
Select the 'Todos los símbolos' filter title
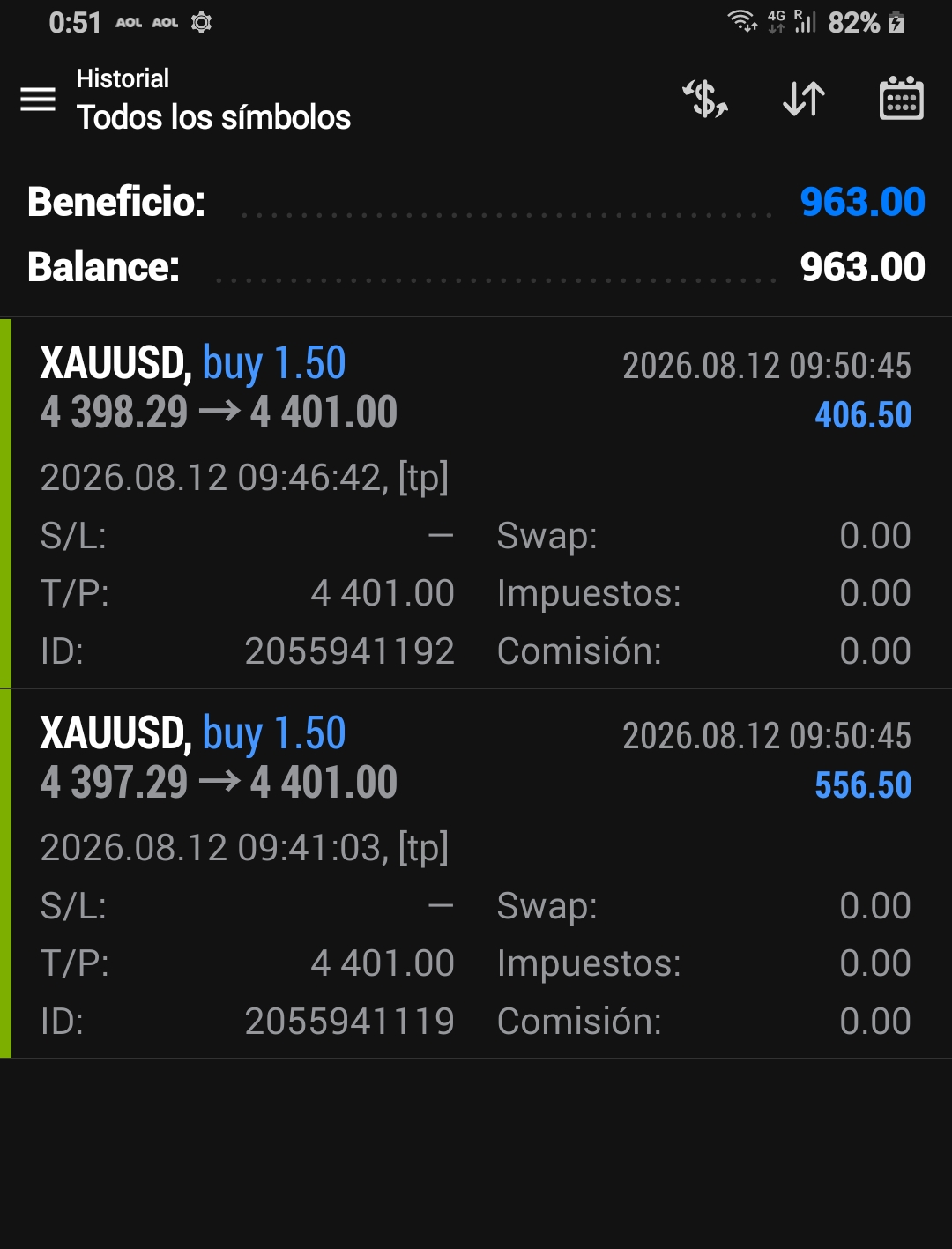click(x=213, y=117)
